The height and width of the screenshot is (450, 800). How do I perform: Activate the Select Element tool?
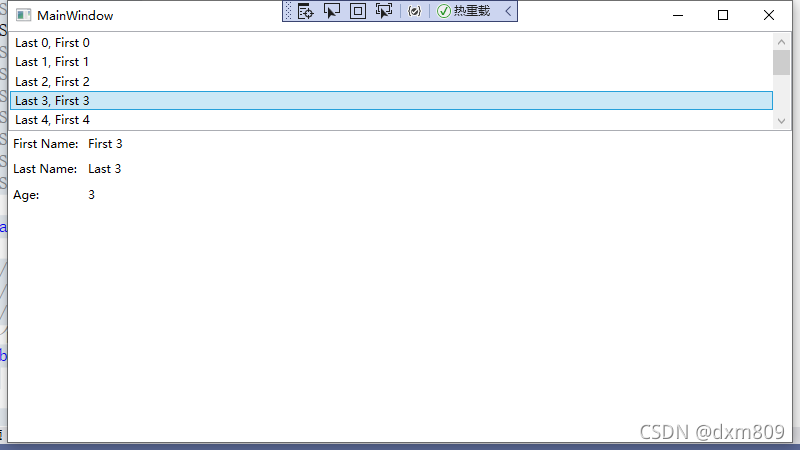[x=332, y=11]
